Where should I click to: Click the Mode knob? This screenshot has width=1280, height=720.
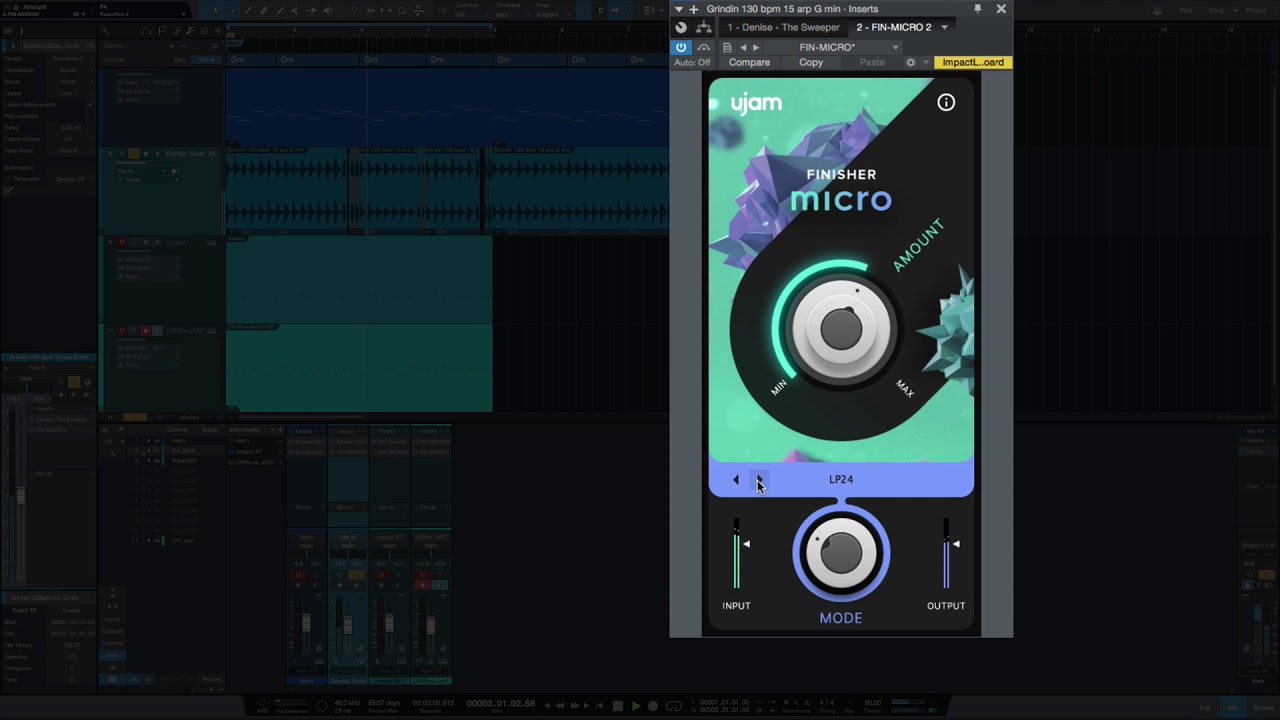(x=841, y=553)
